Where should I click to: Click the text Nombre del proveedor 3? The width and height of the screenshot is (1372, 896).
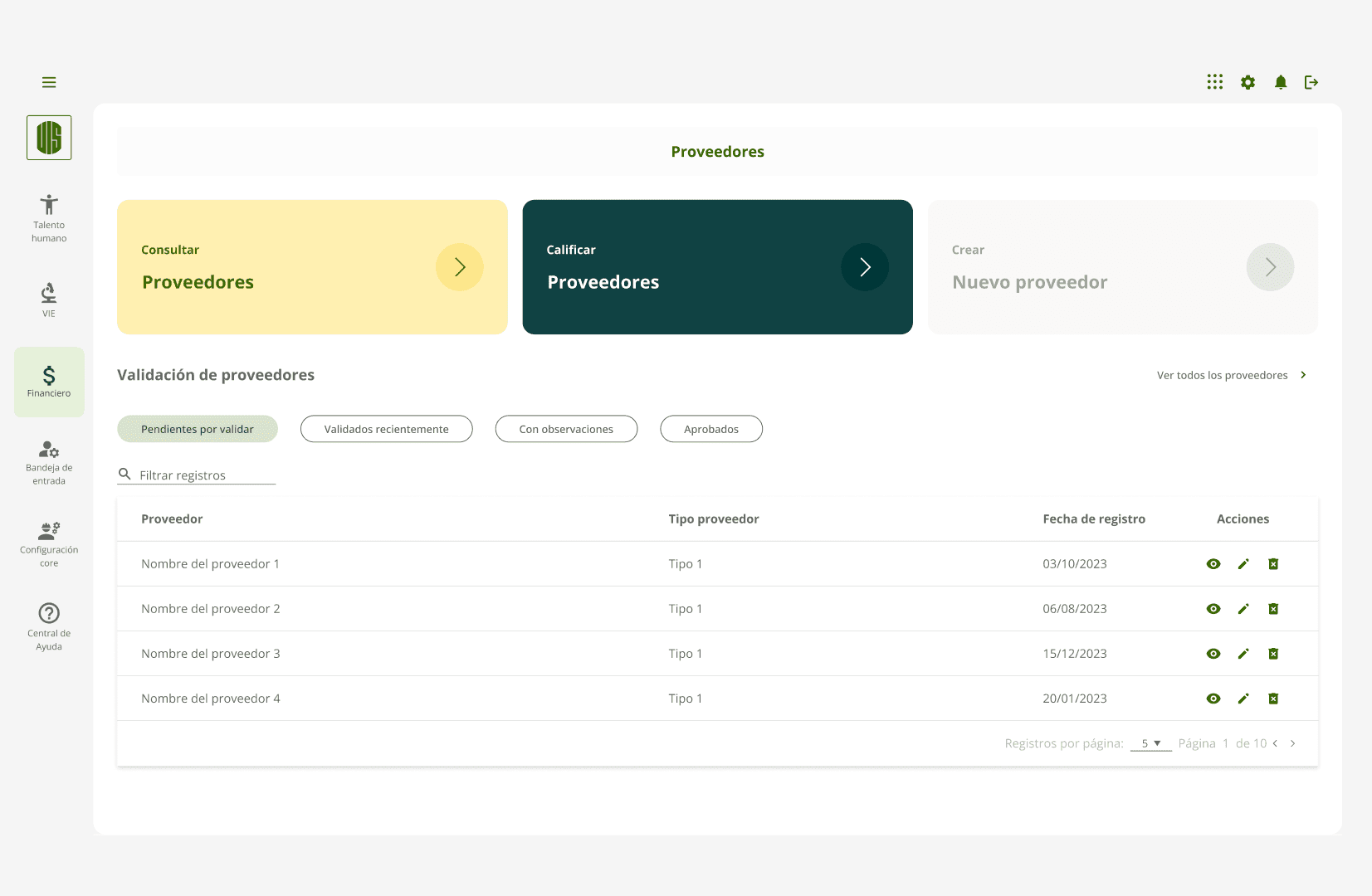pyautogui.click(x=211, y=654)
